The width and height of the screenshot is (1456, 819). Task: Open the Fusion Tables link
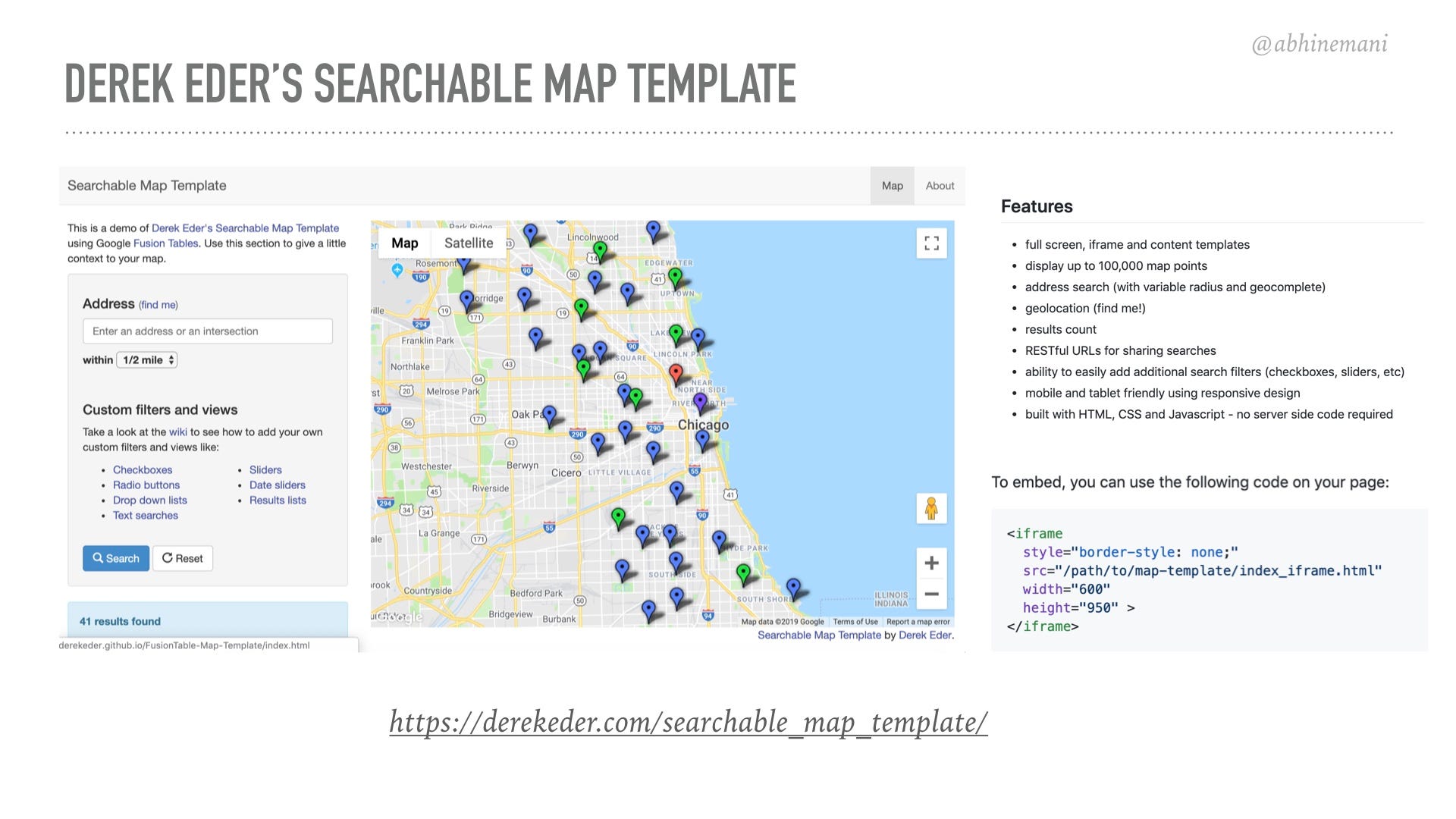(x=165, y=243)
